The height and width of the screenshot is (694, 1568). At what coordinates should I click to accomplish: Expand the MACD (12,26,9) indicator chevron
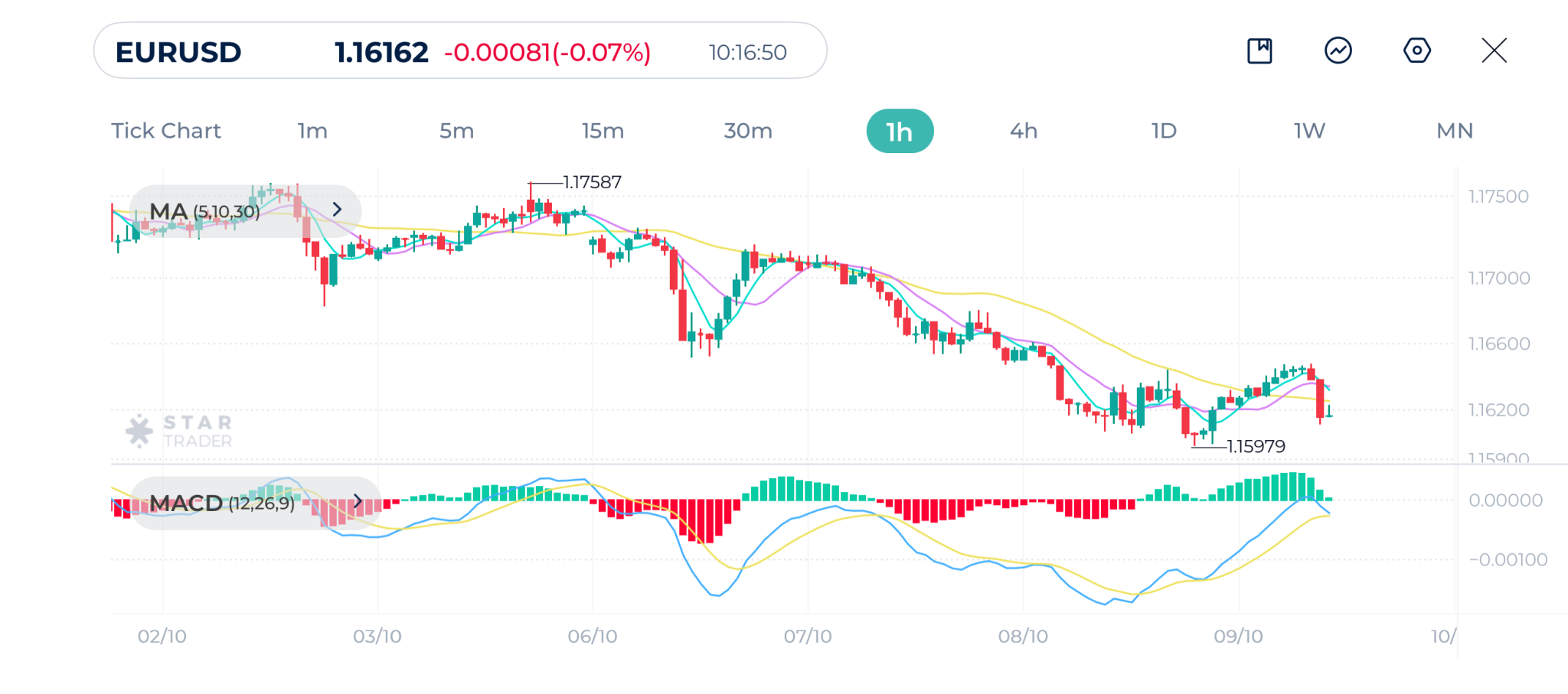(x=357, y=502)
